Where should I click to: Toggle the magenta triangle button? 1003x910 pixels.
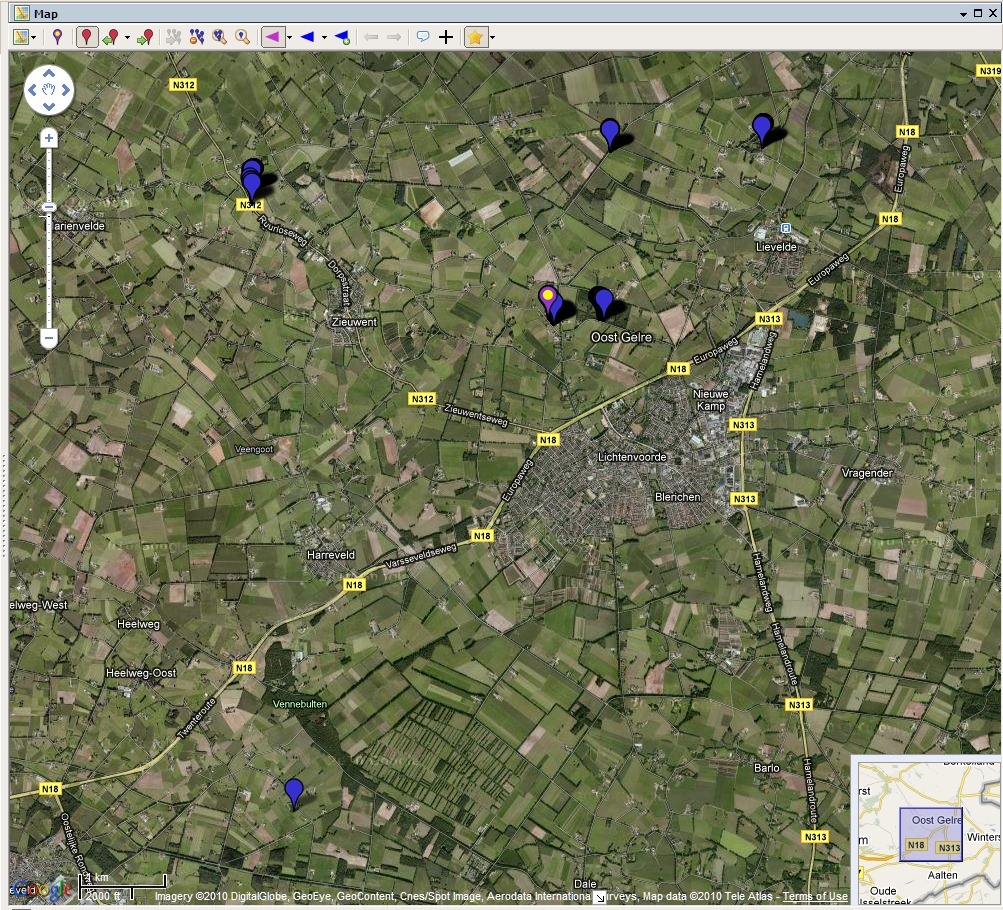[x=271, y=37]
